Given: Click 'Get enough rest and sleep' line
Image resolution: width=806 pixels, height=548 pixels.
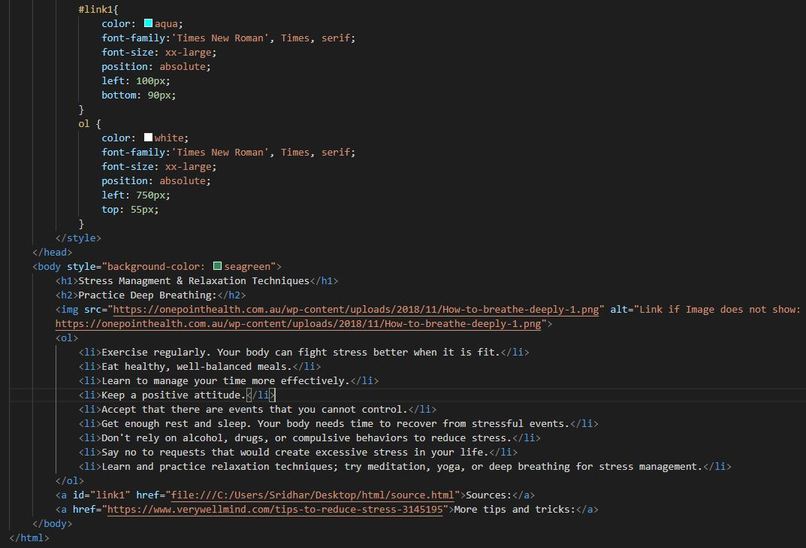Looking at the screenshot, I should pyautogui.click(x=338, y=424).
